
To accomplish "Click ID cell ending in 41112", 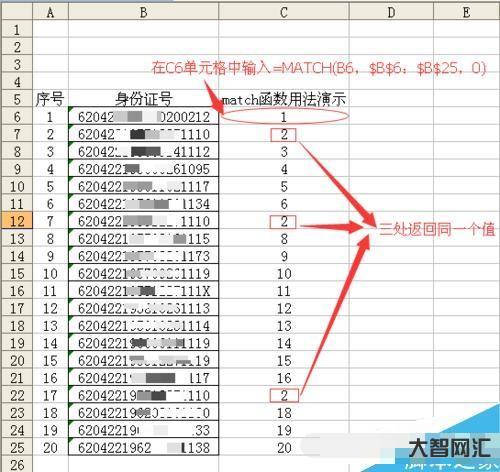I will point(143,151).
